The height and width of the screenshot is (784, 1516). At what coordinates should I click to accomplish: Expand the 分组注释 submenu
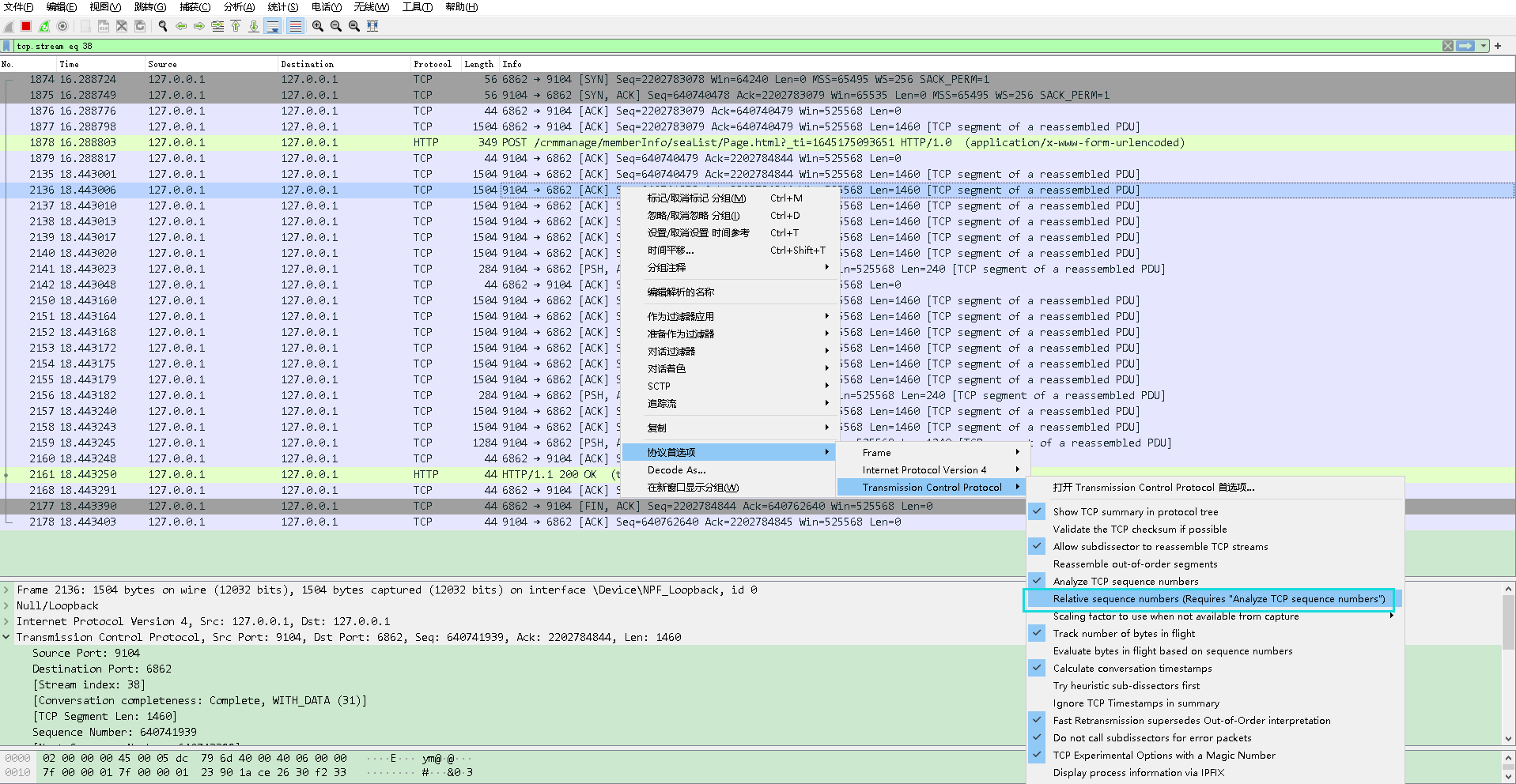tap(730, 268)
